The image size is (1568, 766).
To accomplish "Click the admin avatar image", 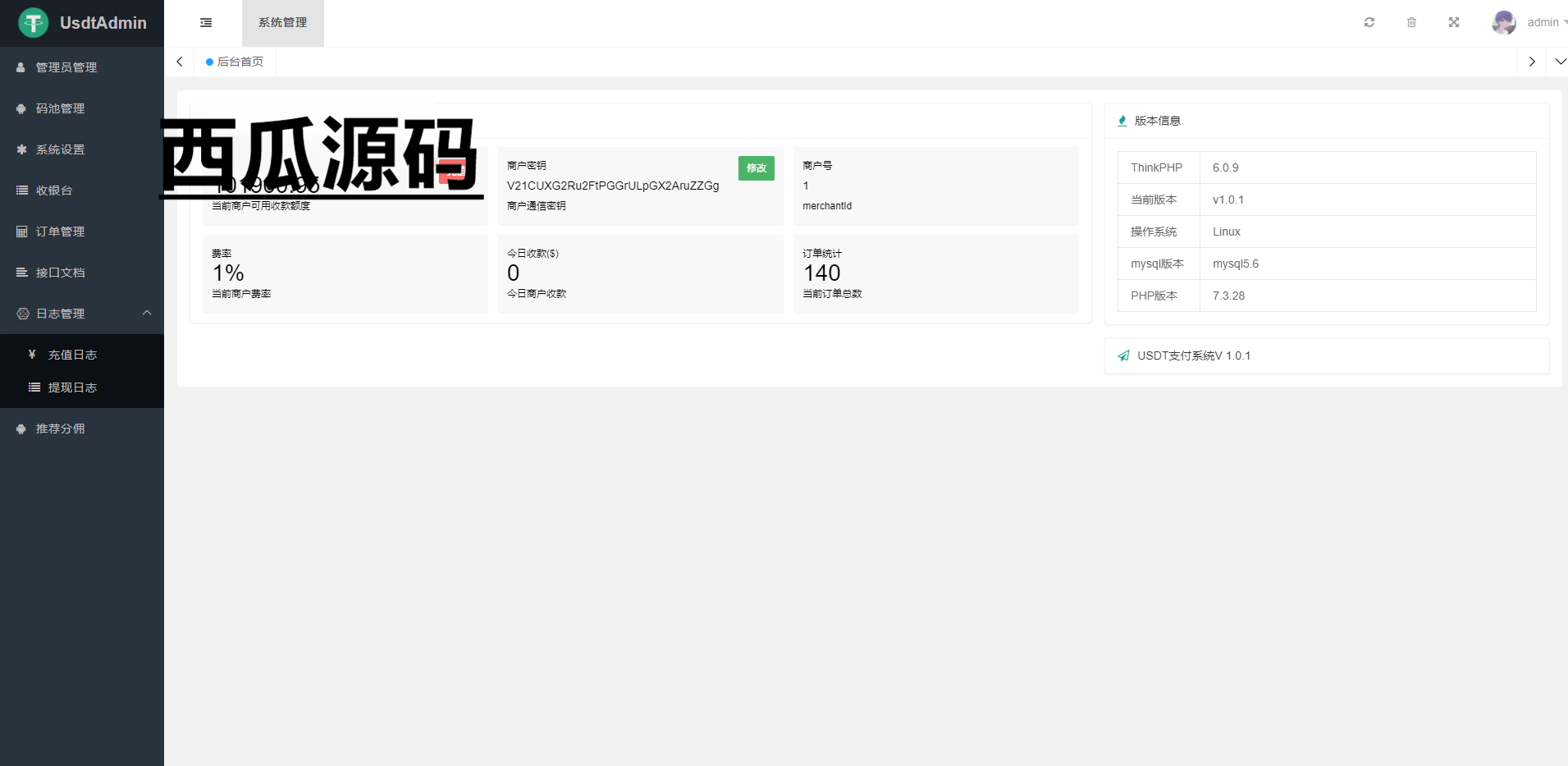I will coord(1504,22).
